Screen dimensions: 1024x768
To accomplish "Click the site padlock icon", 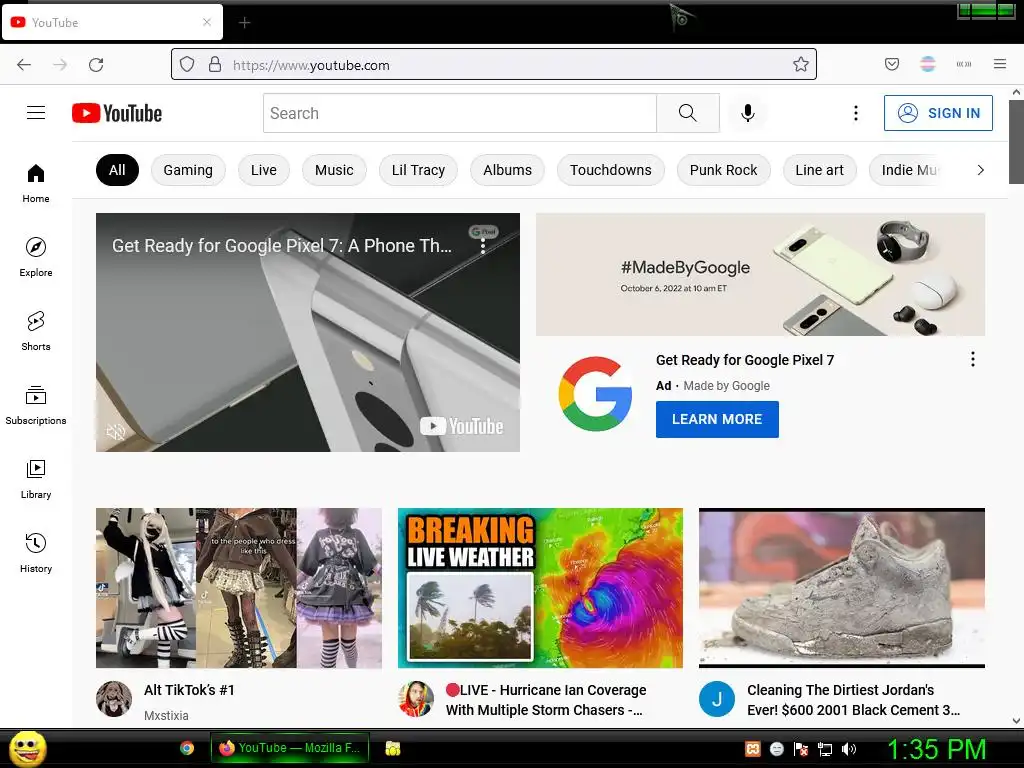I will point(215,64).
